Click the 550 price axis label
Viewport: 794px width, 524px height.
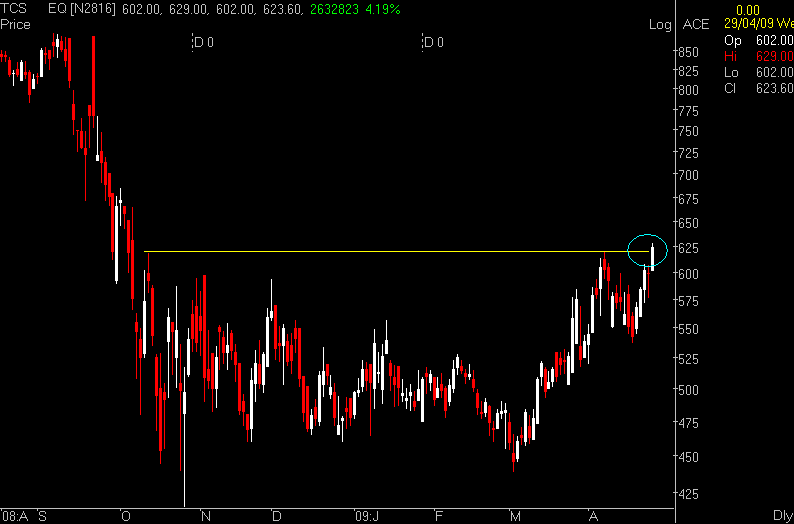[688, 329]
